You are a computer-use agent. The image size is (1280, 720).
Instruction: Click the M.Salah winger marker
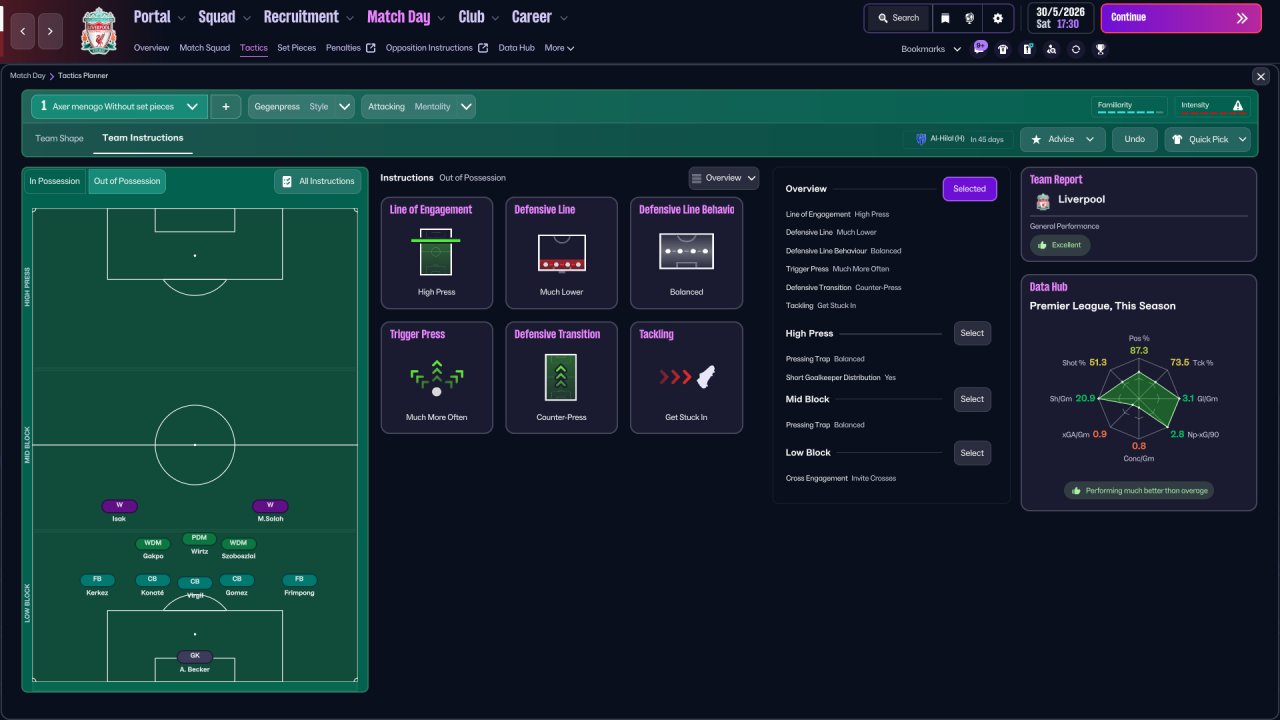click(270, 506)
